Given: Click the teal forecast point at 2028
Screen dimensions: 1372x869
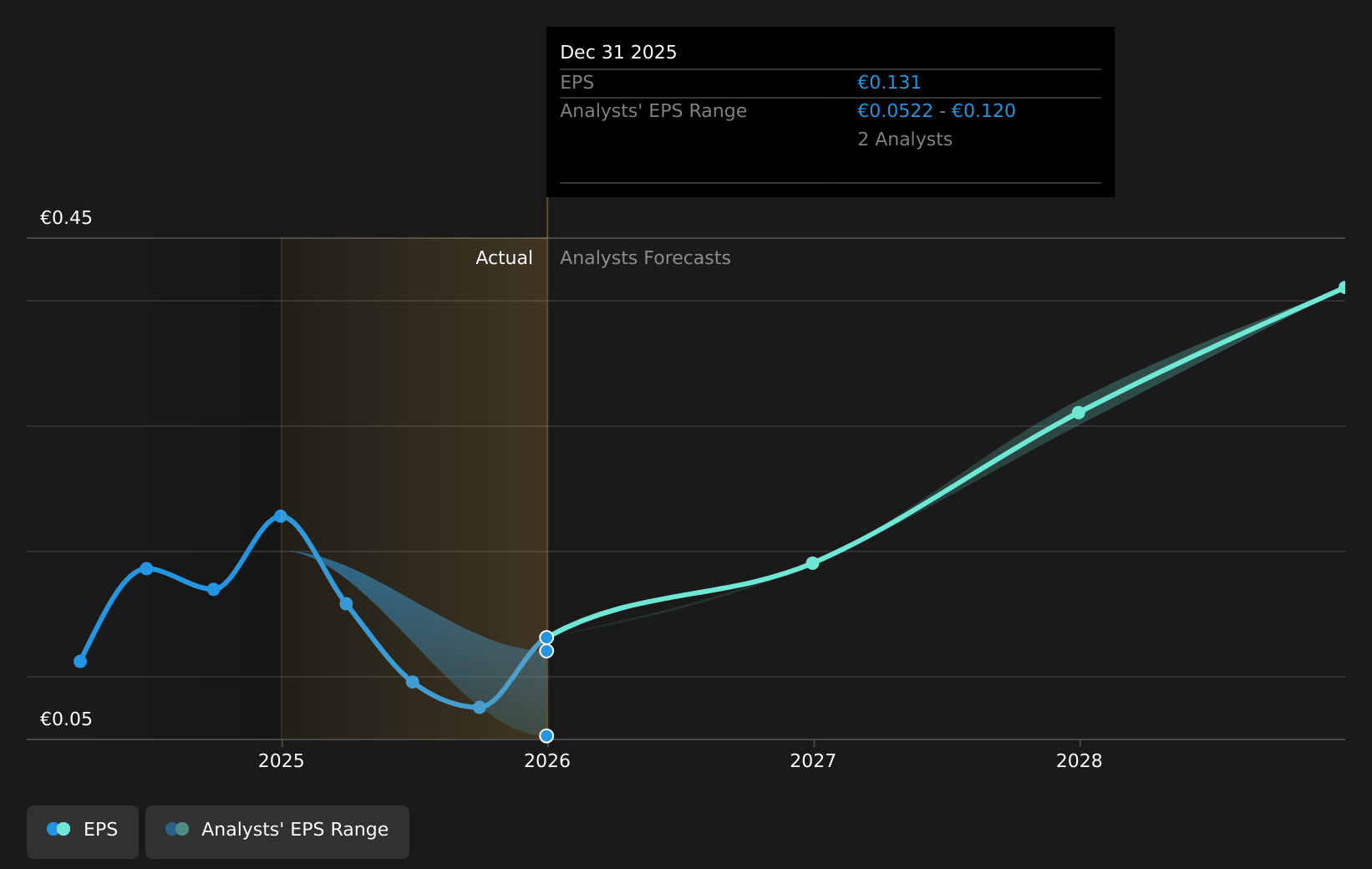Looking at the screenshot, I should (x=1079, y=413).
